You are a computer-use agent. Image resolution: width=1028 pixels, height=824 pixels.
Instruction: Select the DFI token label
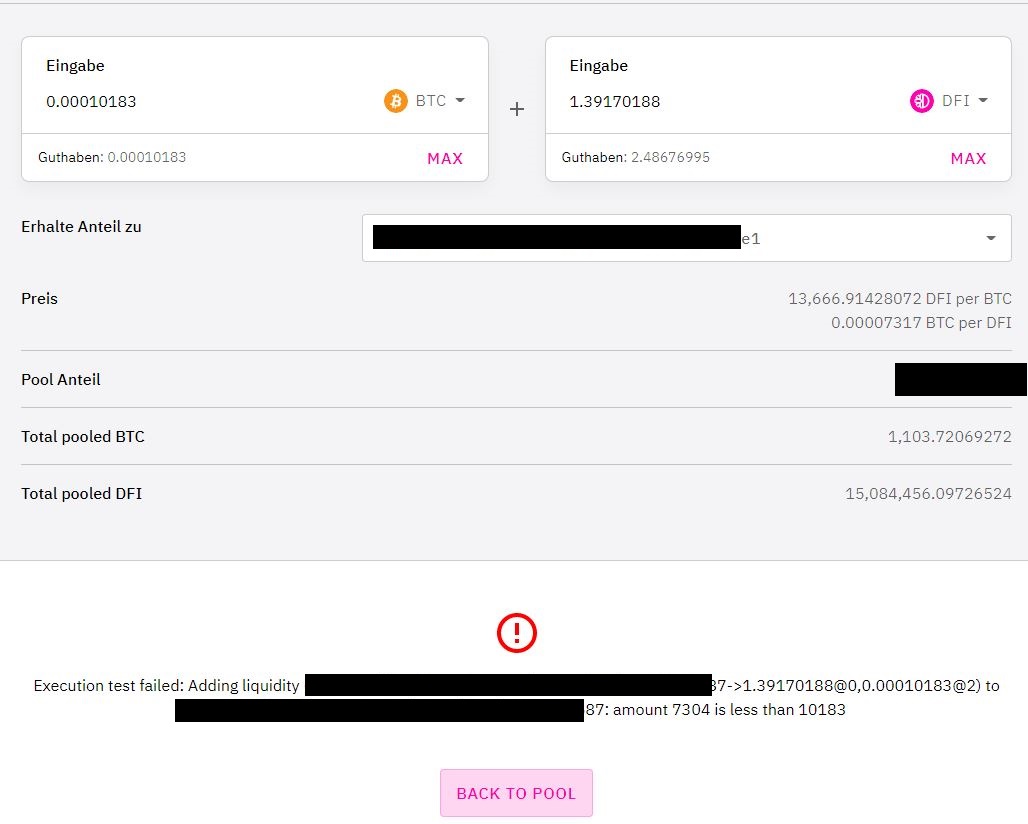point(955,100)
